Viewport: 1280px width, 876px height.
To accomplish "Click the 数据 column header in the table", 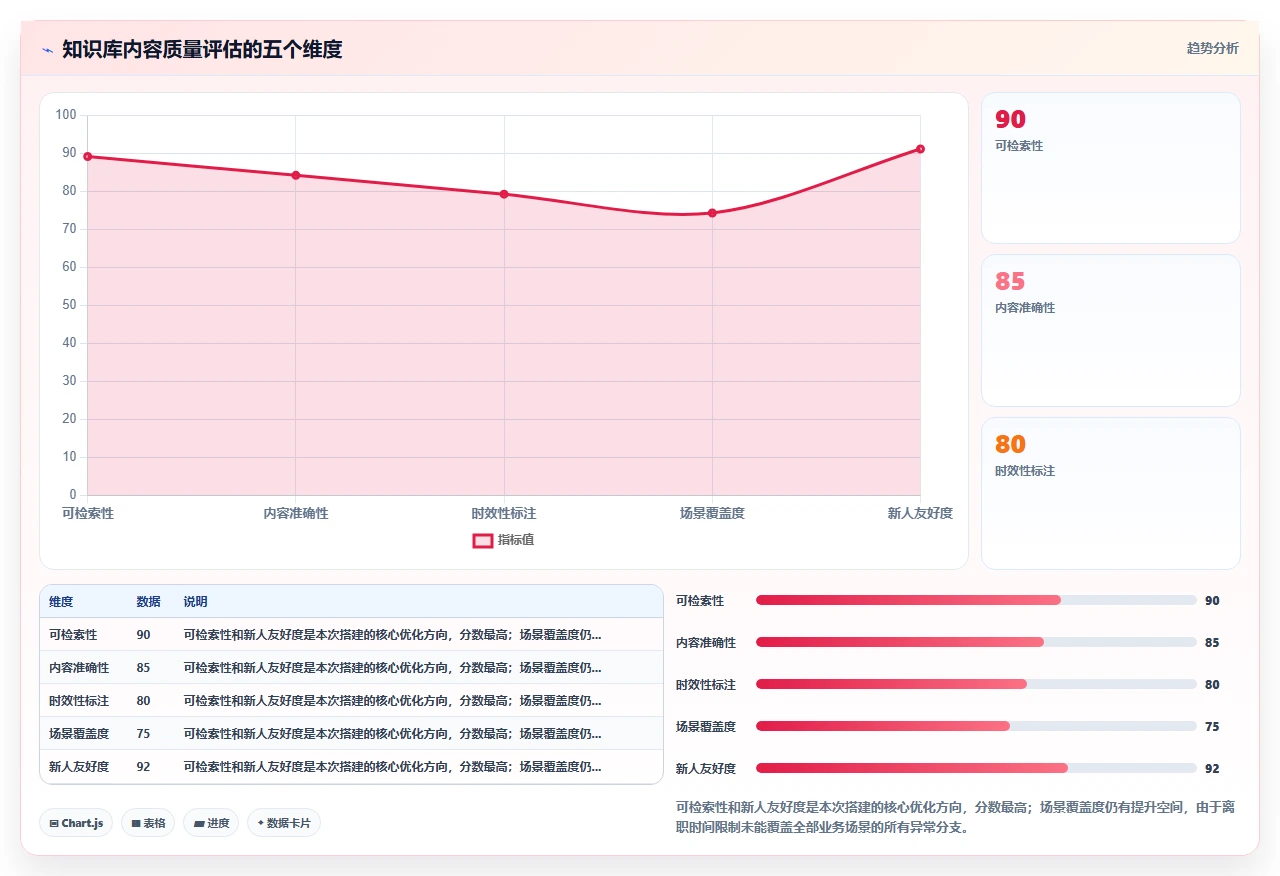I will pyautogui.click(x=148, y=602).
